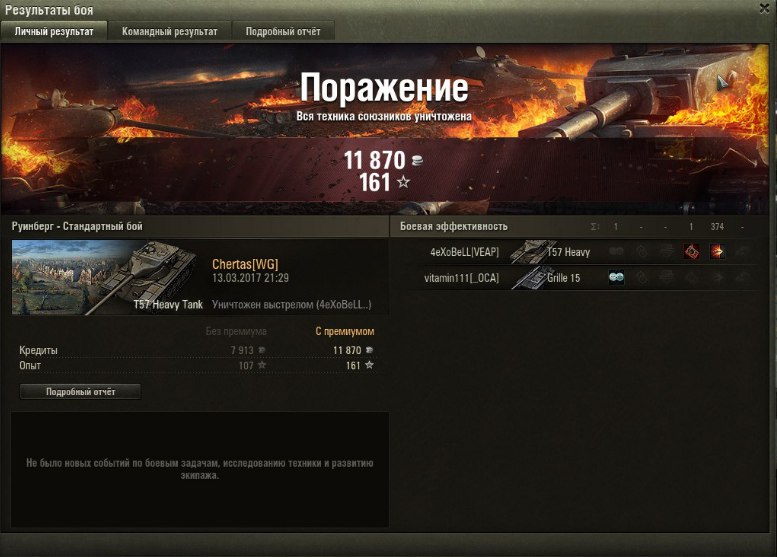Screen dimensions: 777x557
Task: Switch to Командный результат tab
Action: click(169, 31)
